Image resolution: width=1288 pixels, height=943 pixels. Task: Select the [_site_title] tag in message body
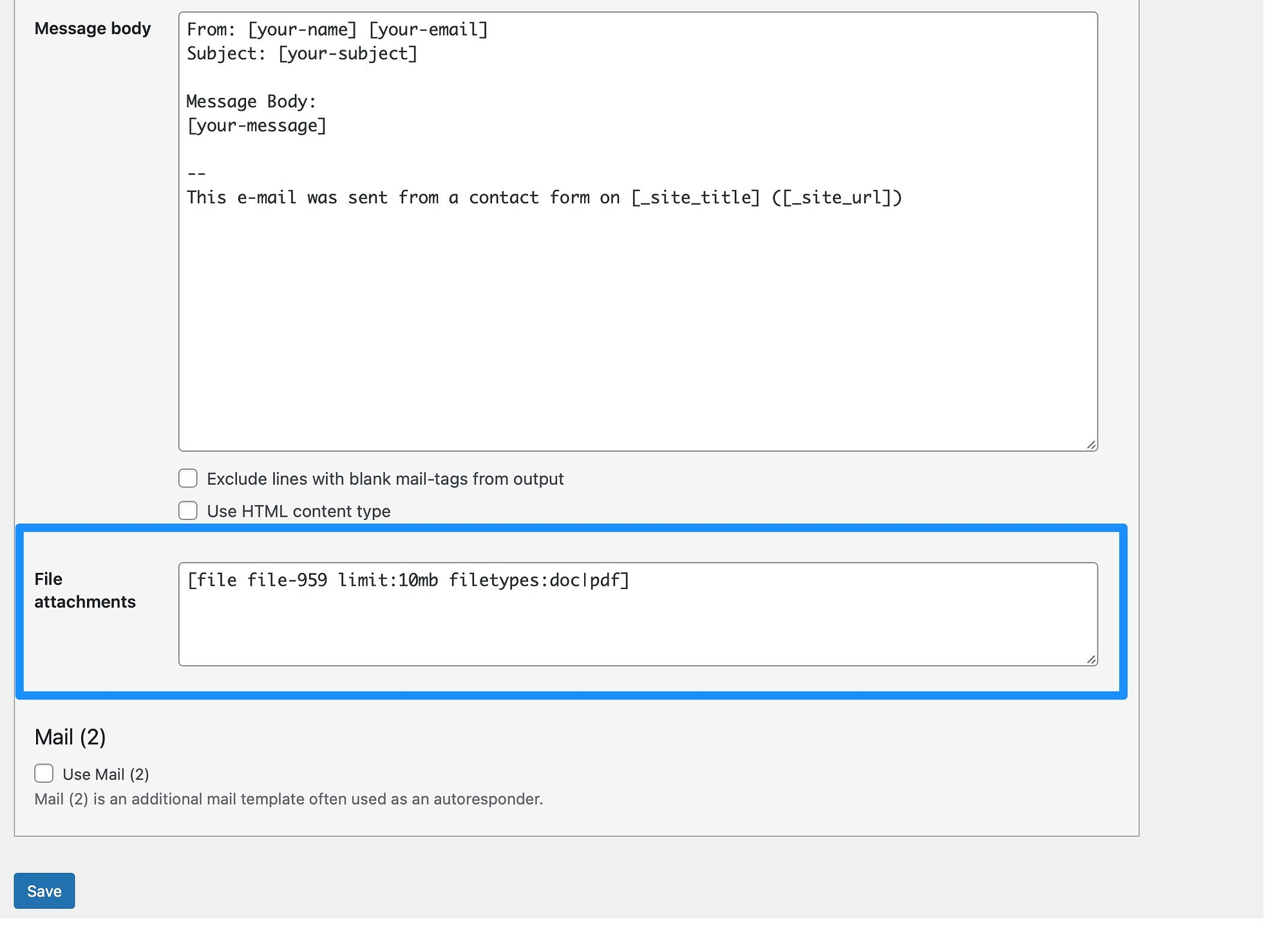pos(693,197)
